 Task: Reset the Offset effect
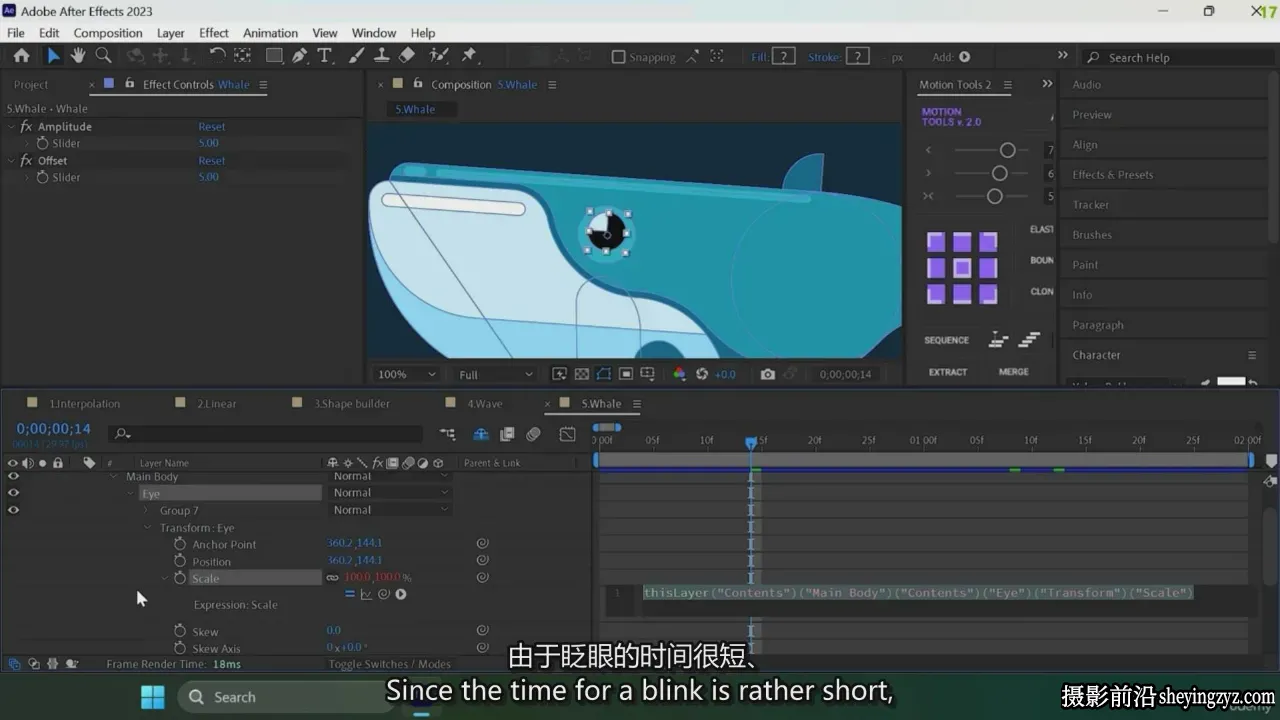[211, 161]
